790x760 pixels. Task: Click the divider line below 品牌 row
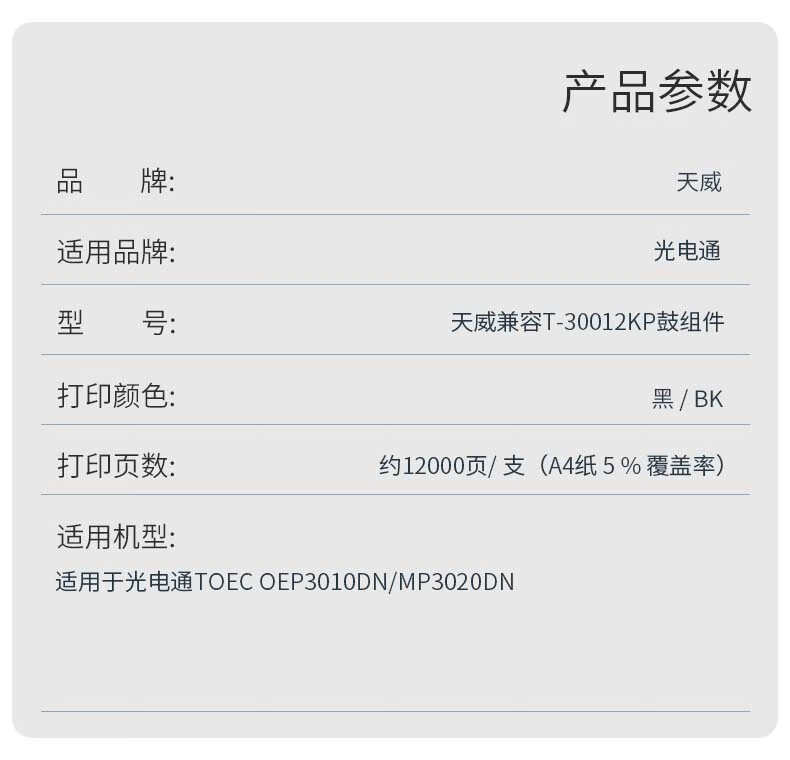pyautogui.click(x=395, y=215)
